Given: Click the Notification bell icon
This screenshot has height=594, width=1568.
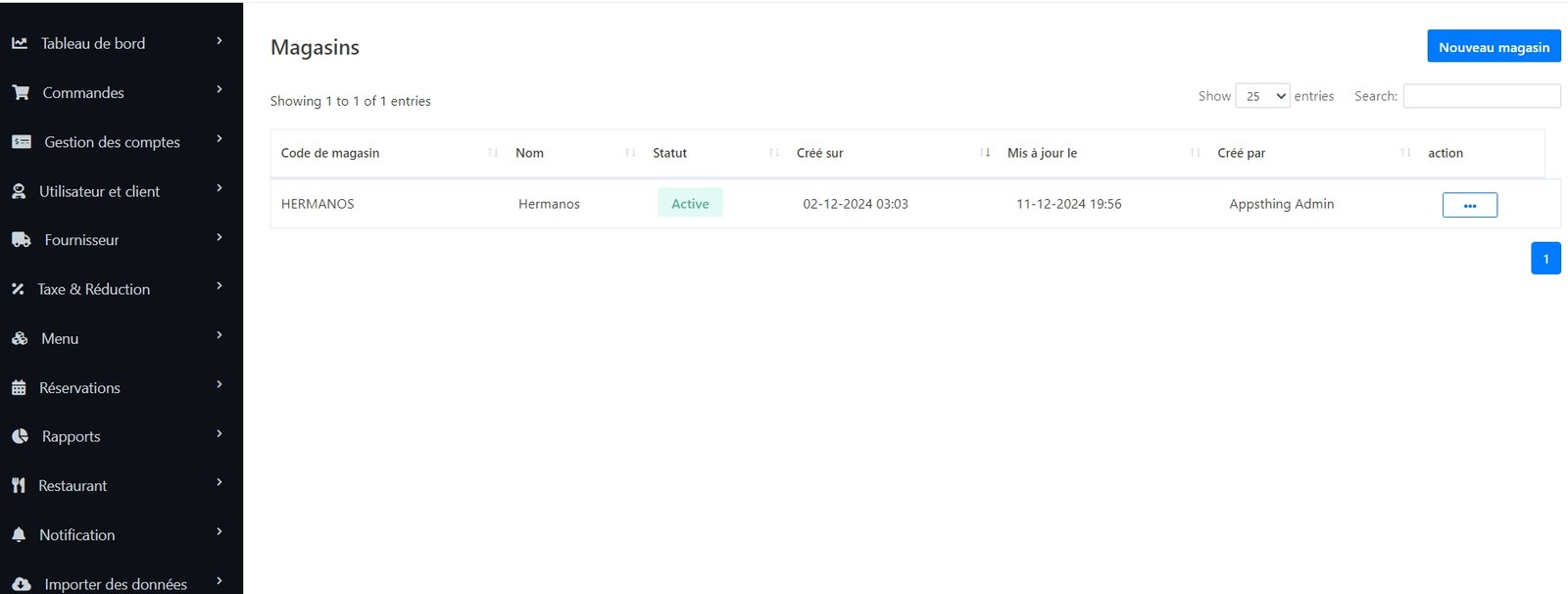Looking at the screenshot, I should 19,535.
